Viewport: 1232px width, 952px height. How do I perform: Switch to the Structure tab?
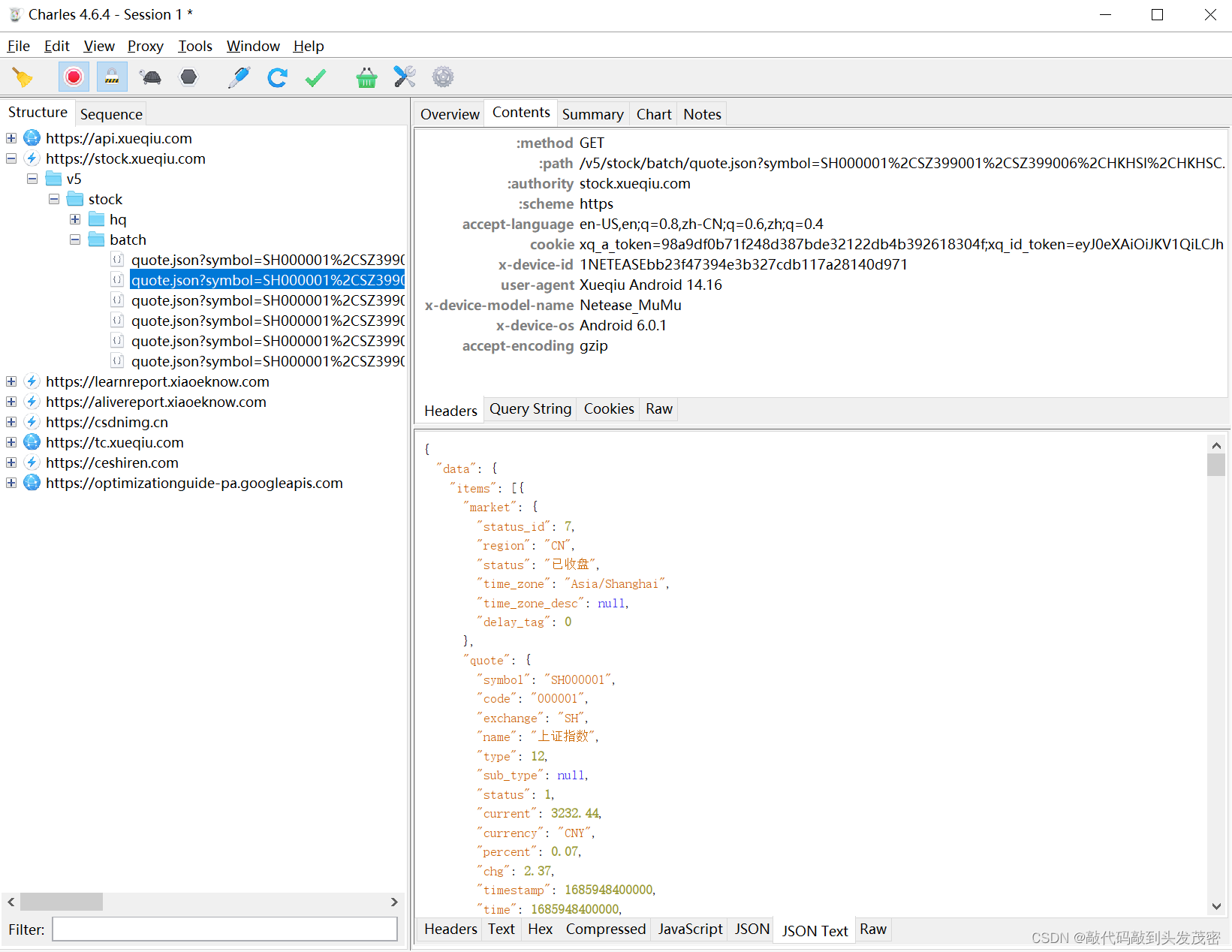pyautogui.click(x=38, y=113)
